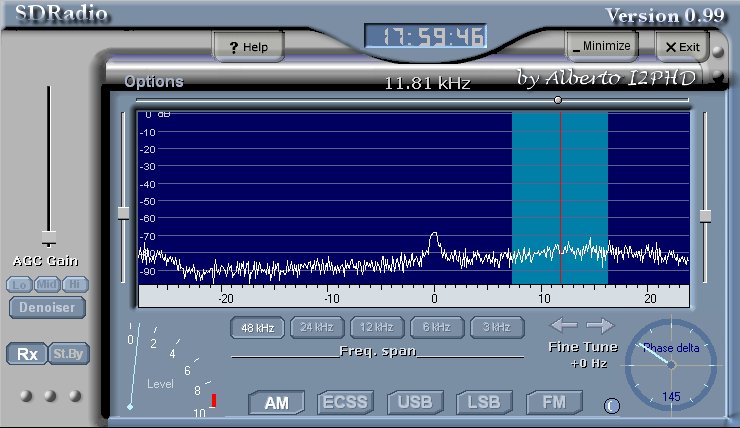Click the Exit button with X icon
The image size is (740, 428).
pyautogui.click(x=682, y=47)
